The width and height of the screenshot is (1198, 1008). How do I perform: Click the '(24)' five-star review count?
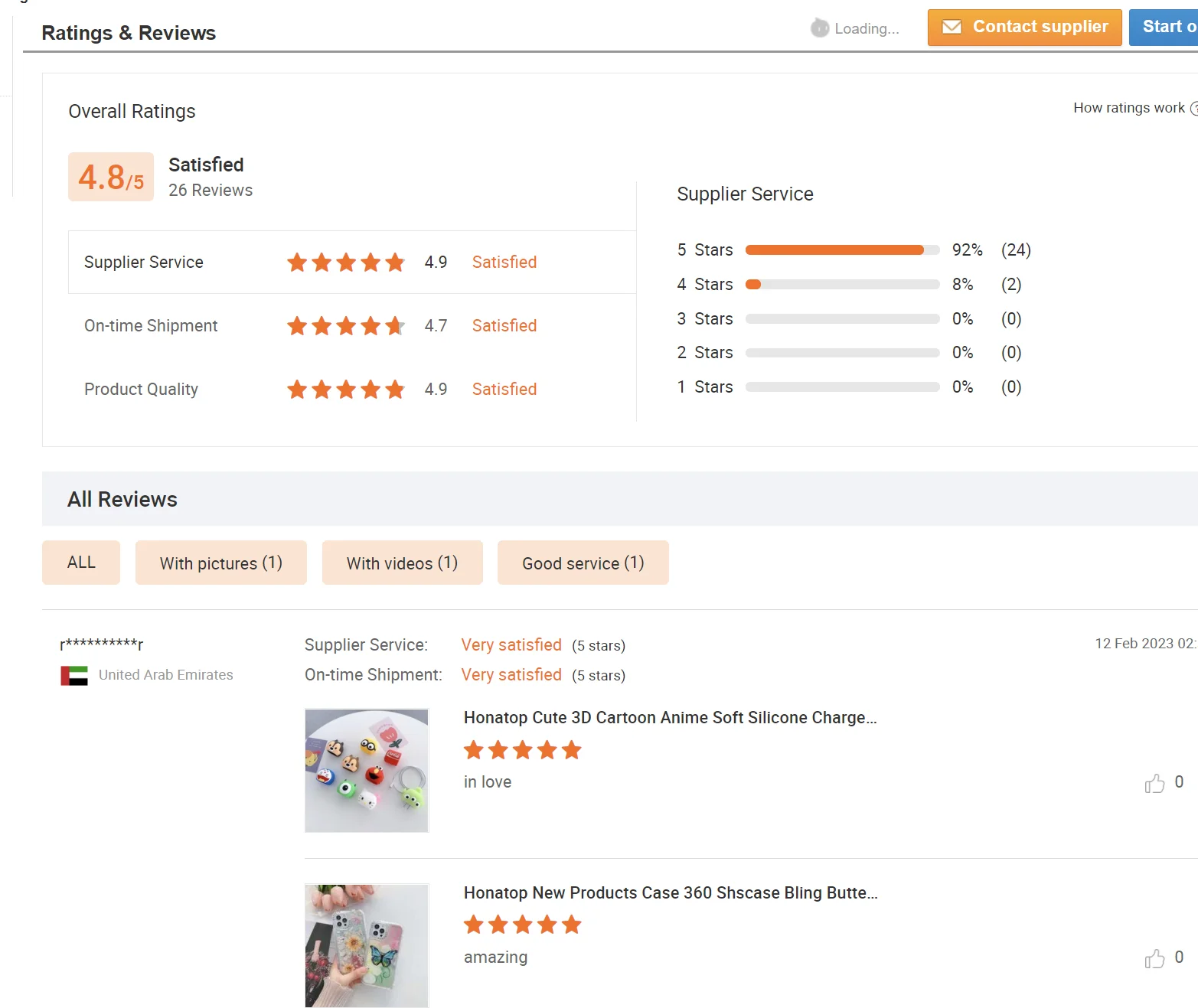[x=1016, y=250]
